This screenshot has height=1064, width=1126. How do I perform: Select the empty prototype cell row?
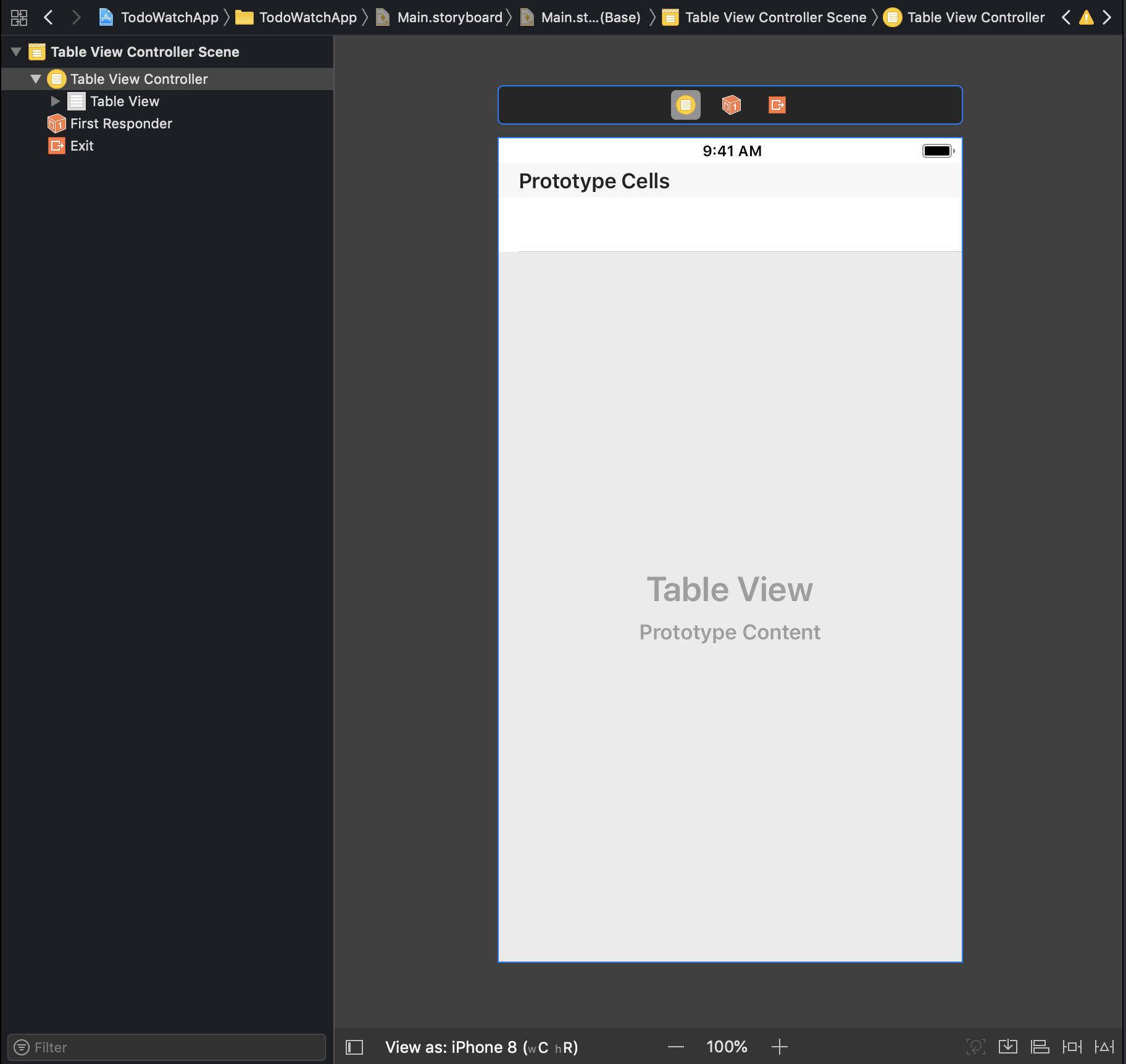tap(730, 224)
